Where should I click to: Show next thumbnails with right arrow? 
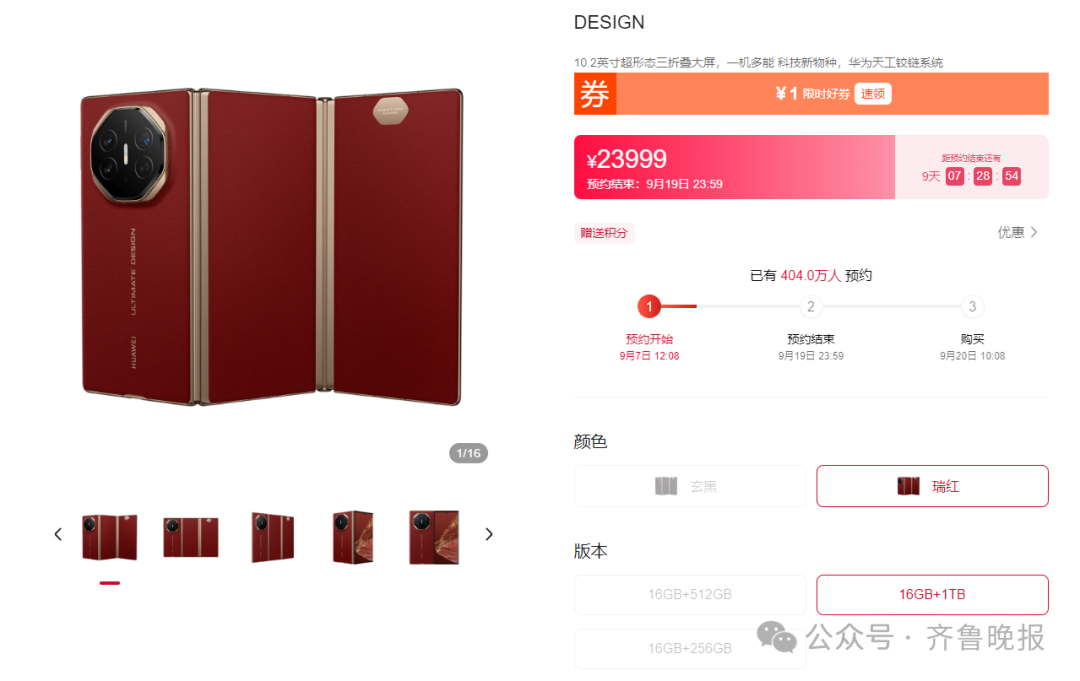click(489, 534)
